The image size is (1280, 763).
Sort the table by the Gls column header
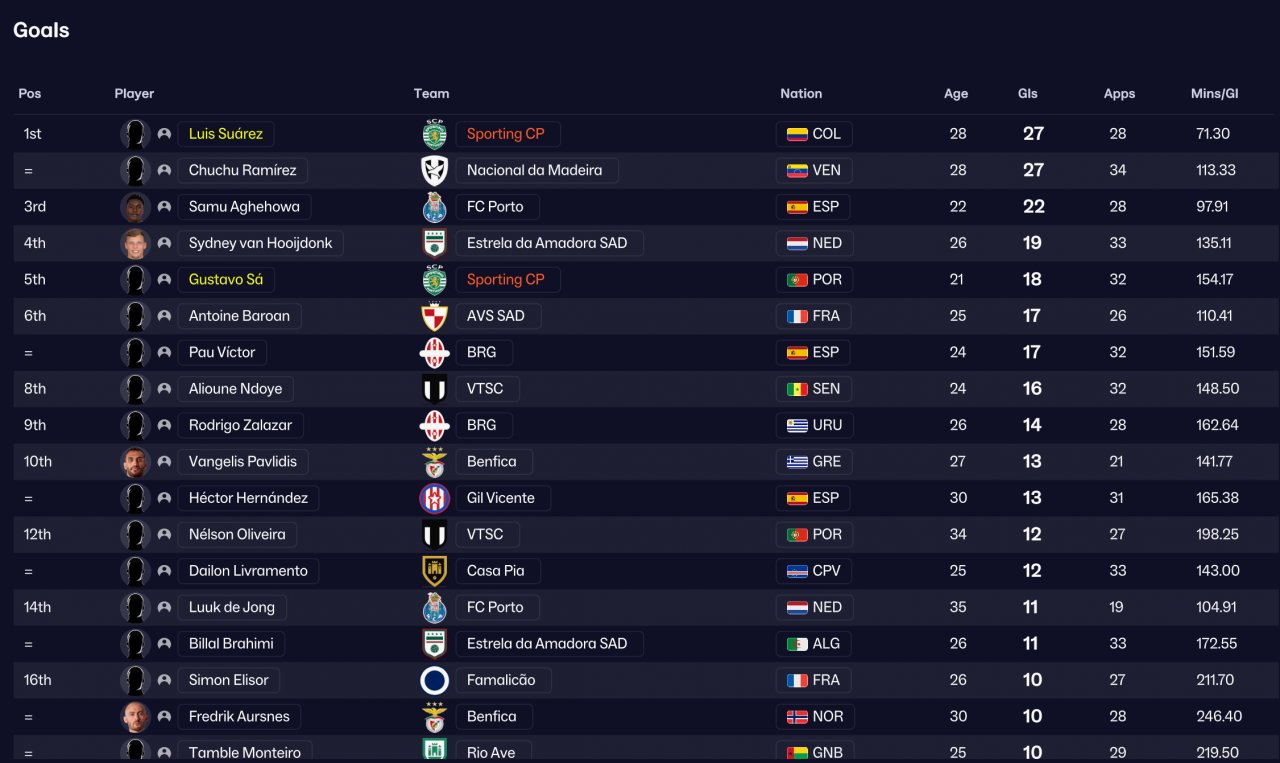pyautogui.click(x=1028, y=94)
